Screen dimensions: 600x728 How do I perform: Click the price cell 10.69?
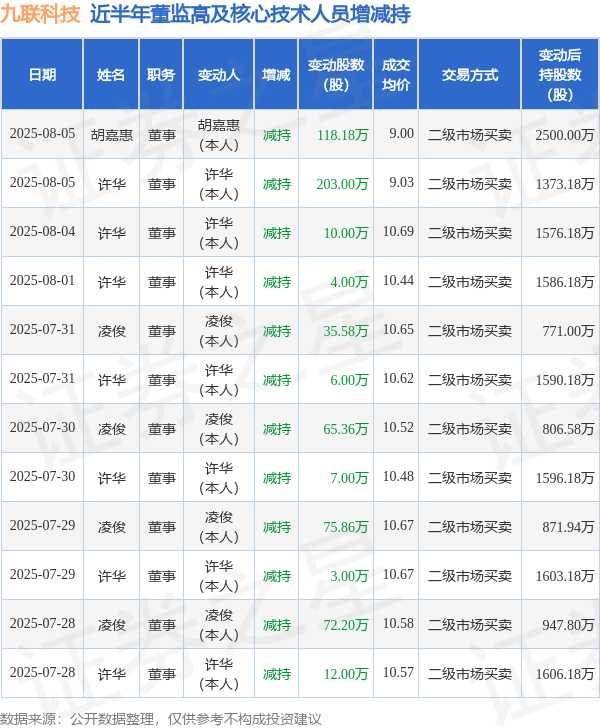tap(398, 232)
